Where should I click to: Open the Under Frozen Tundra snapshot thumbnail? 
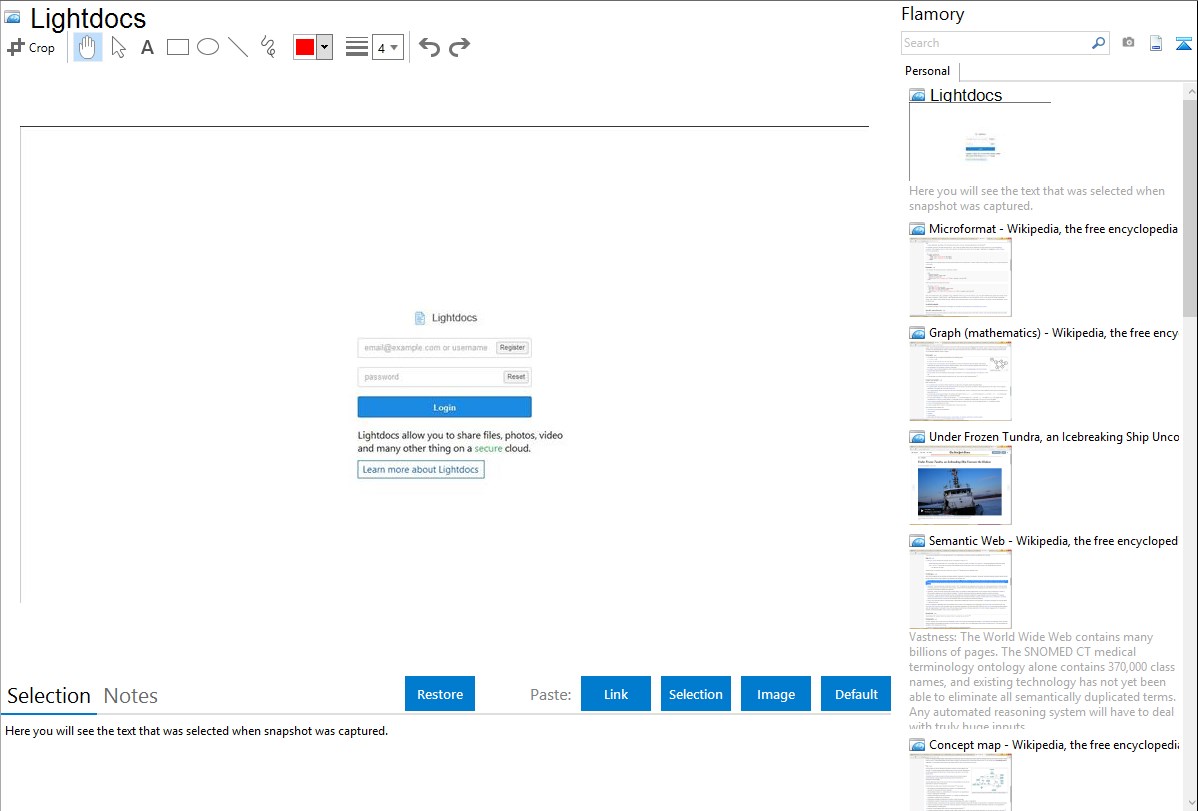coord(960,485)
